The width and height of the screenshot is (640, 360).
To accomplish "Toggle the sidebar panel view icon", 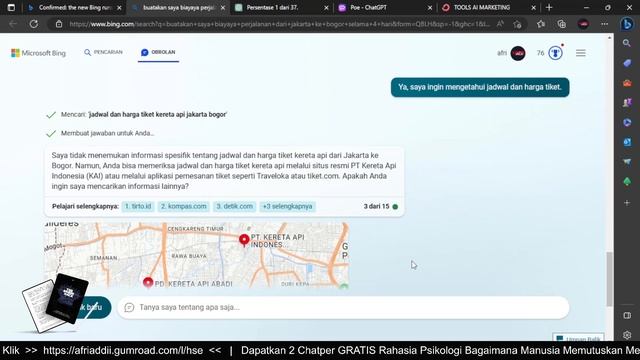I will [x=627, y=316].
